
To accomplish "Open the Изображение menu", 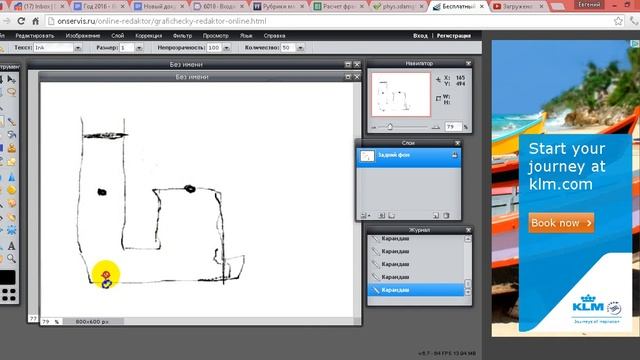I will (x=83, y=36).
